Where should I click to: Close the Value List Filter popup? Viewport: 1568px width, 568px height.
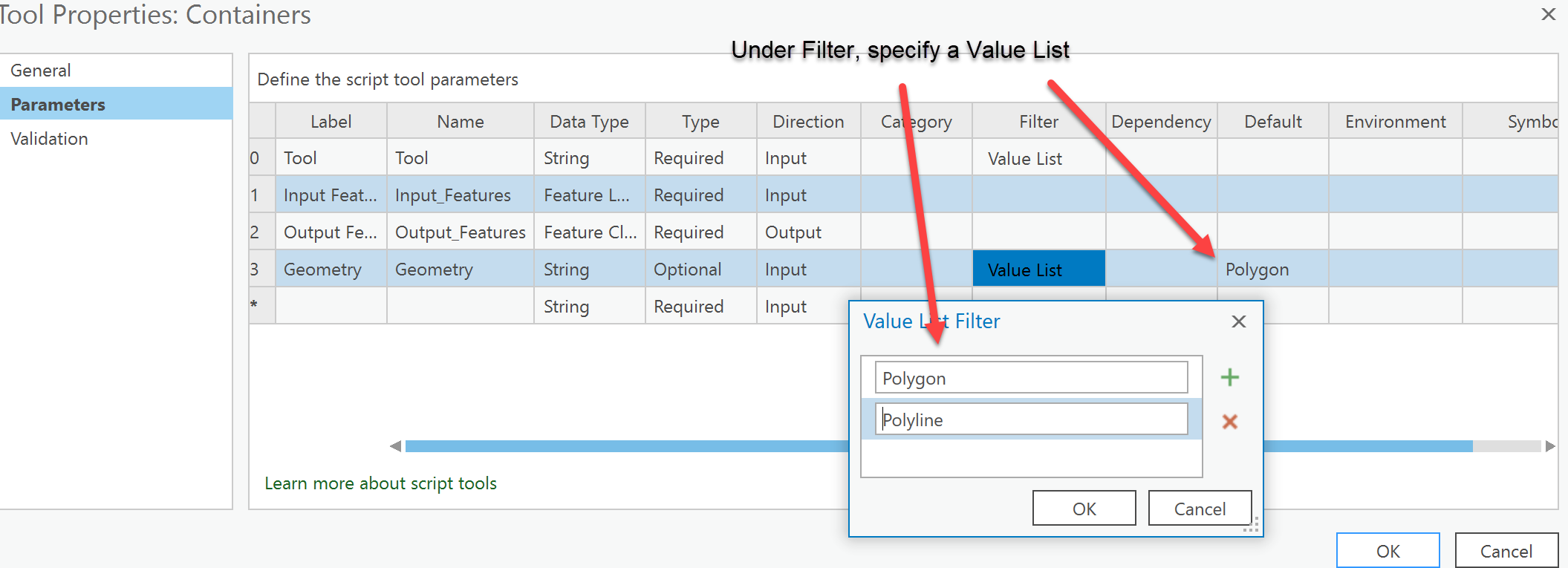[x=1238, y=321]
